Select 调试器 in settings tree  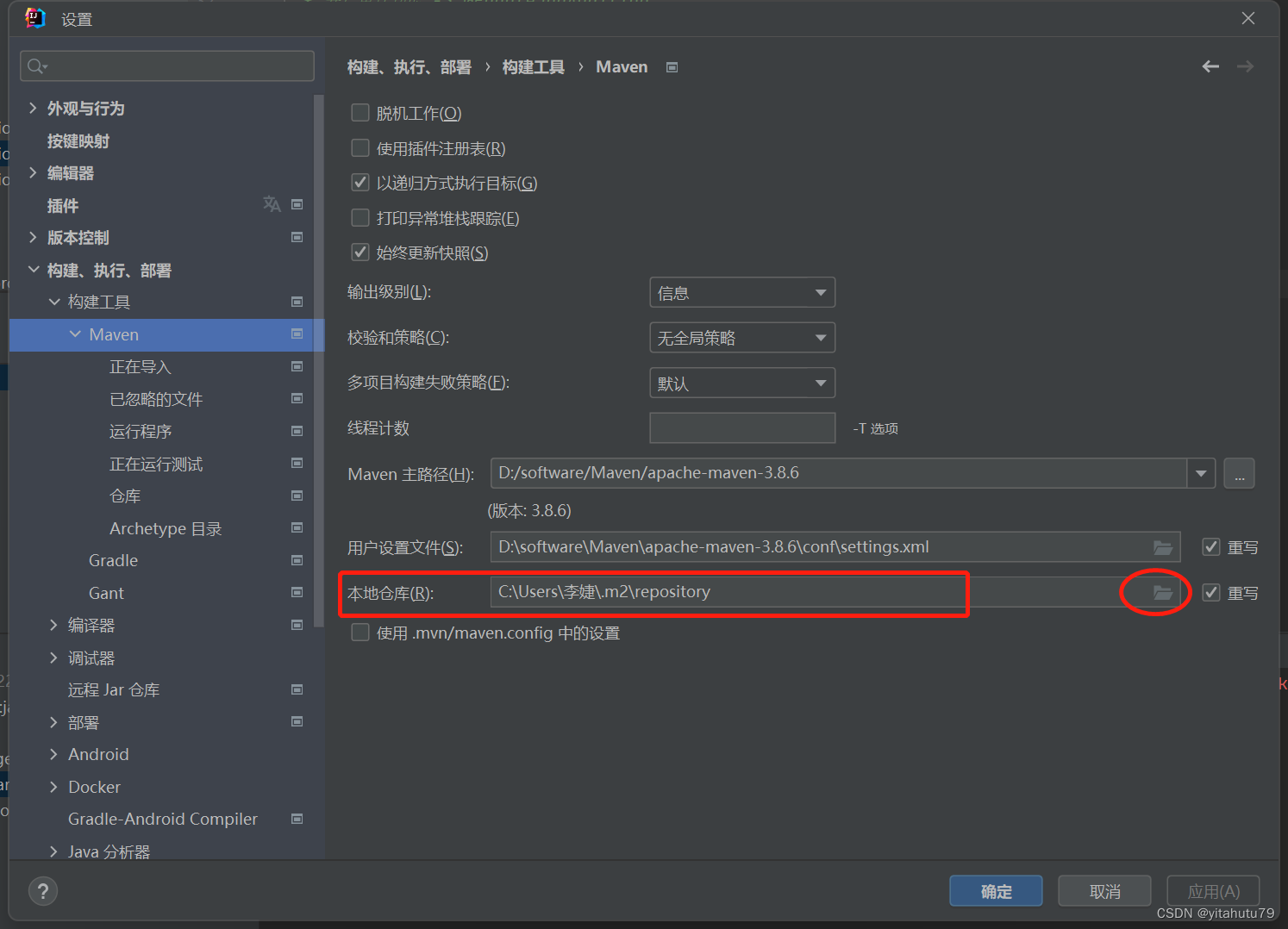[91, 658]
